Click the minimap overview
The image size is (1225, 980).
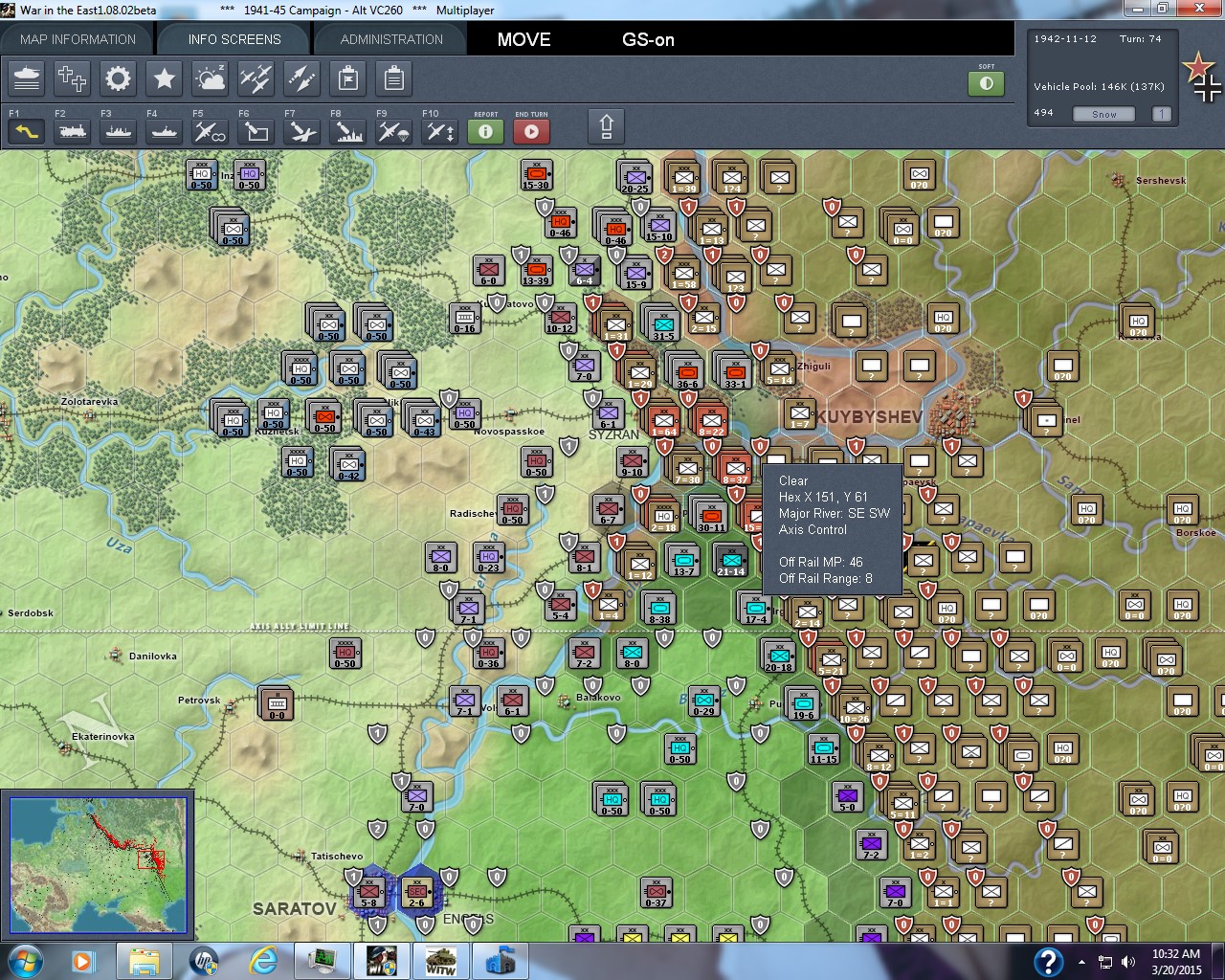(x=98, y=865)
